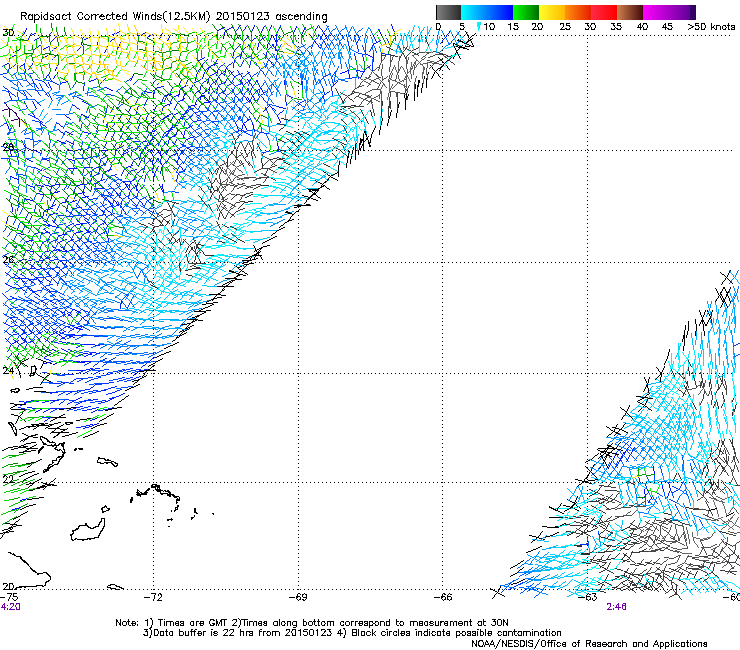Click the '35' legend scale label
The image size is (740, 650).
tap(616, 26)
